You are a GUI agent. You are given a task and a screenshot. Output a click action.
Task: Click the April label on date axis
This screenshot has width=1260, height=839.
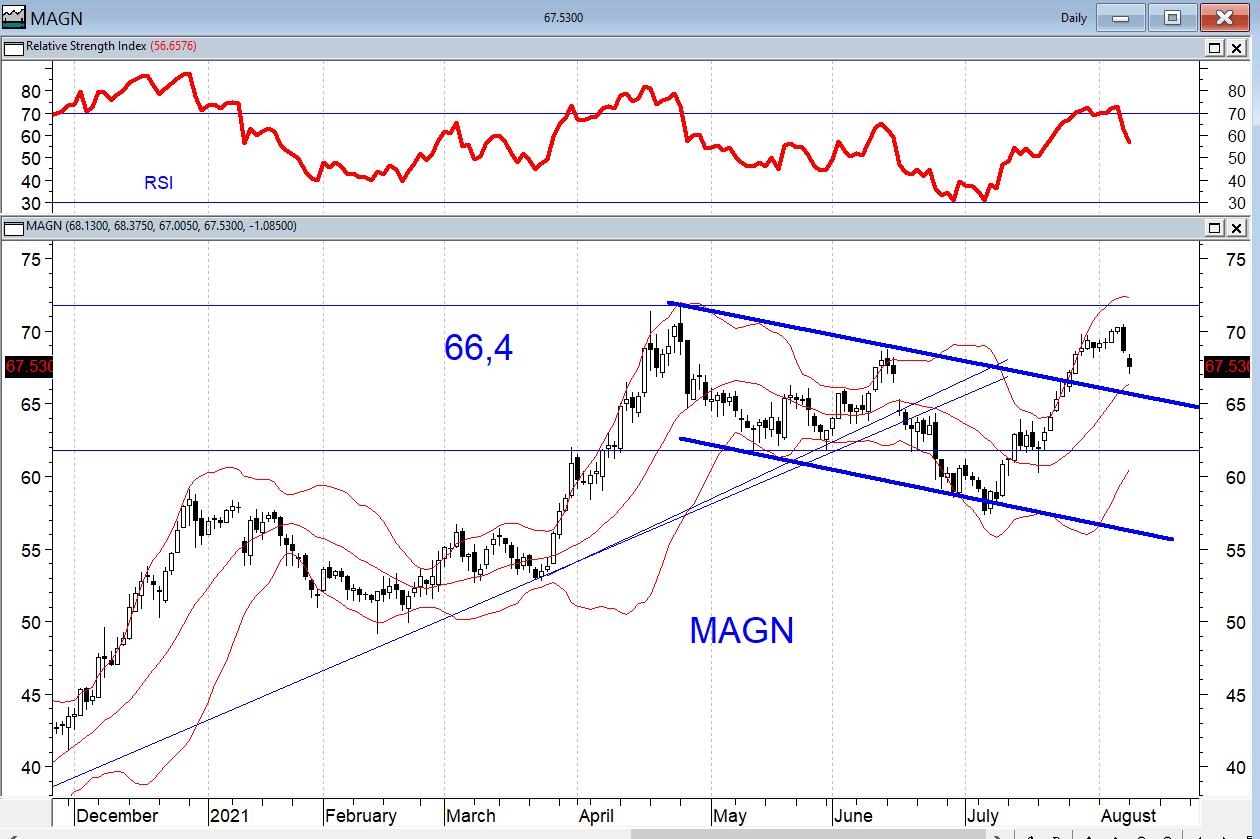click(597, 816)
